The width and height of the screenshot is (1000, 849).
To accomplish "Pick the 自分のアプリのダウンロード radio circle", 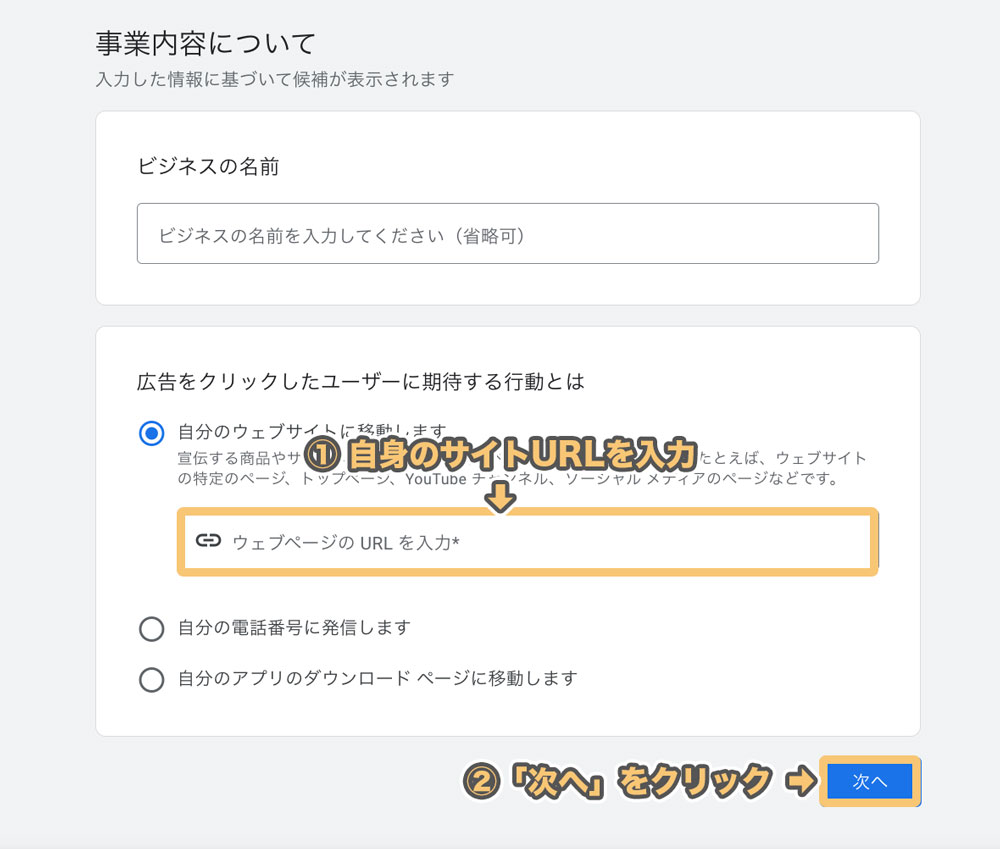I will pos(152,679).
